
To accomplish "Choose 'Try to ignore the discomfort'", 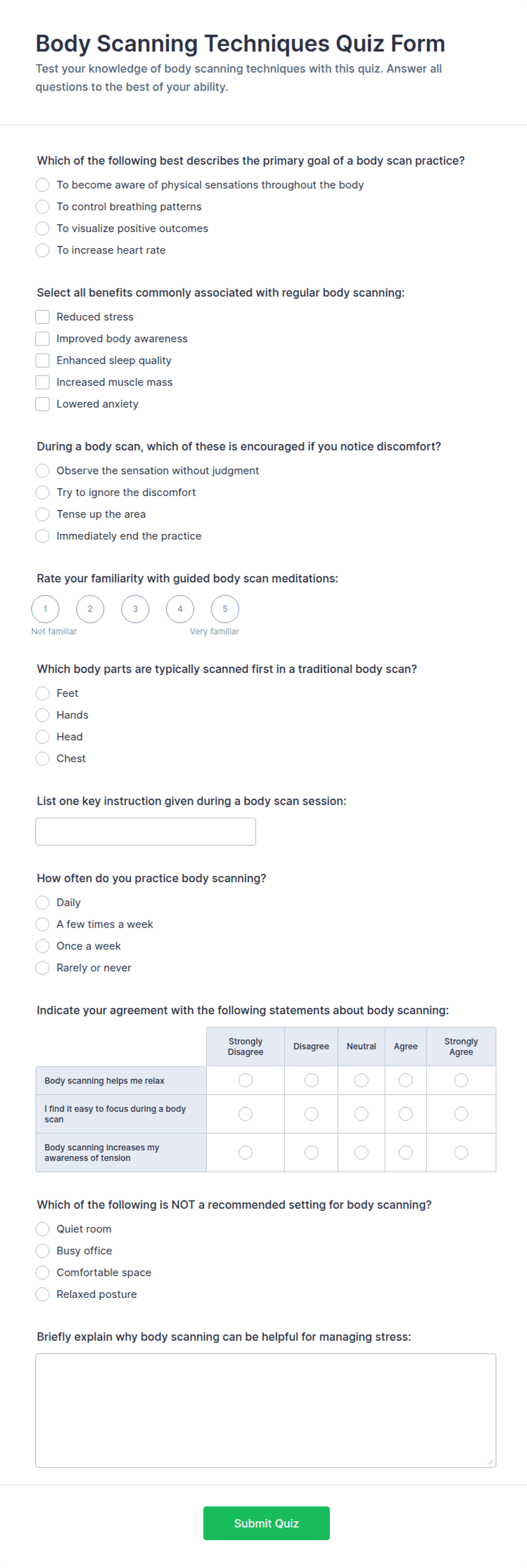I will (x=42, y=493).
